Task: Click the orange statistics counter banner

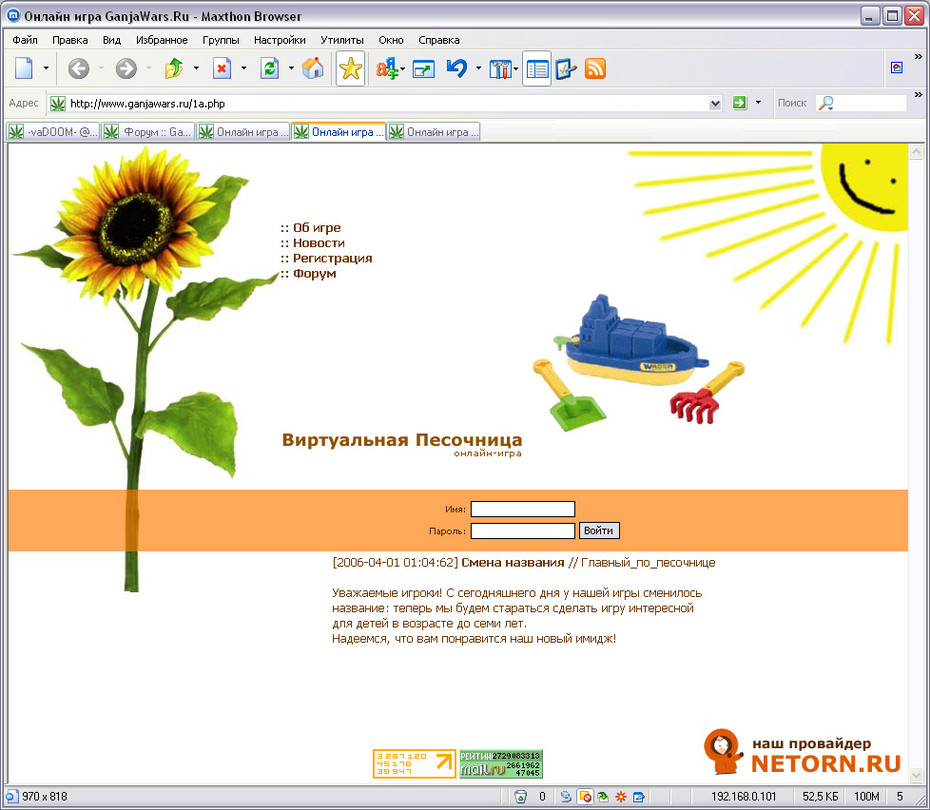Action: [414, 764]
